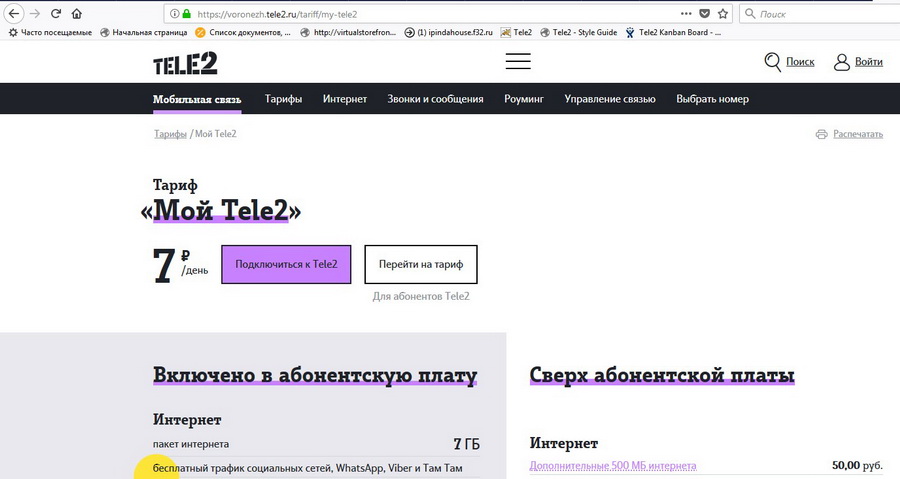Click the green padlock security icon
Screen dimensions: 900x479
(186, 14)
